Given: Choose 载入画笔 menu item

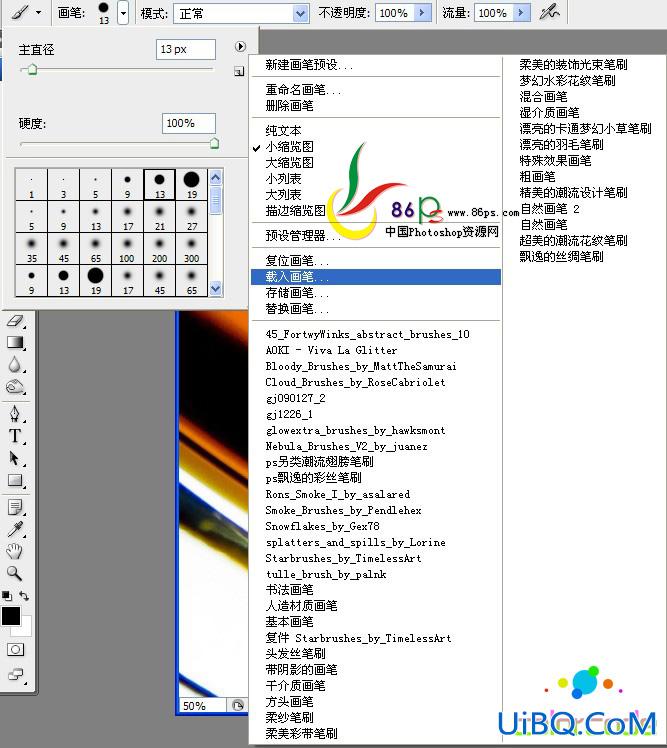Looking at the screenshot, I should [375, 277].
